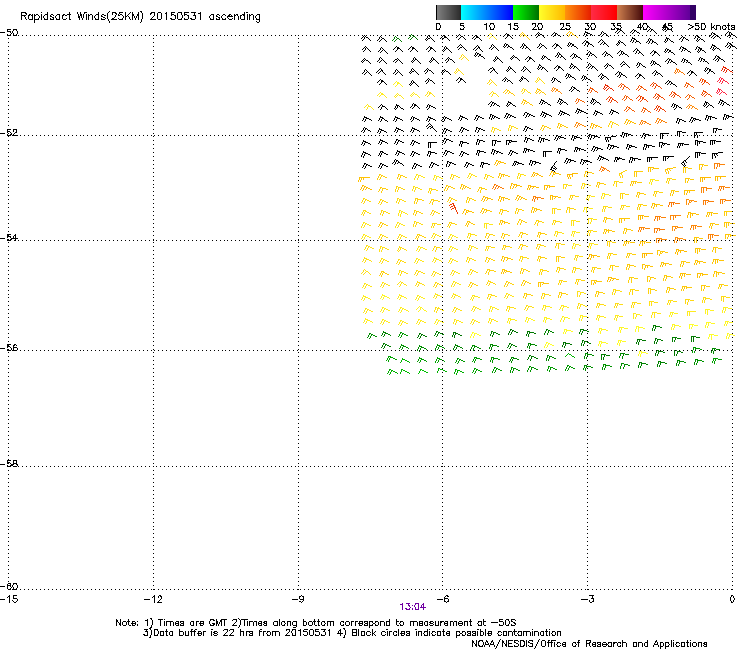Click the green 15-20 knots legend segment

coord(526,12)
